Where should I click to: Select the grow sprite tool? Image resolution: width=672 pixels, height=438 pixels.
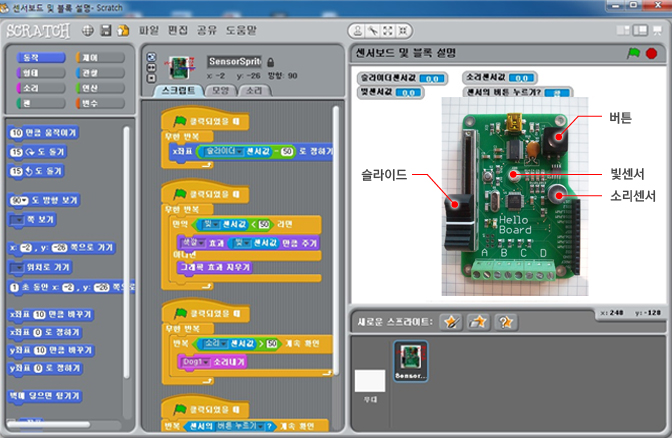(388, 31)
